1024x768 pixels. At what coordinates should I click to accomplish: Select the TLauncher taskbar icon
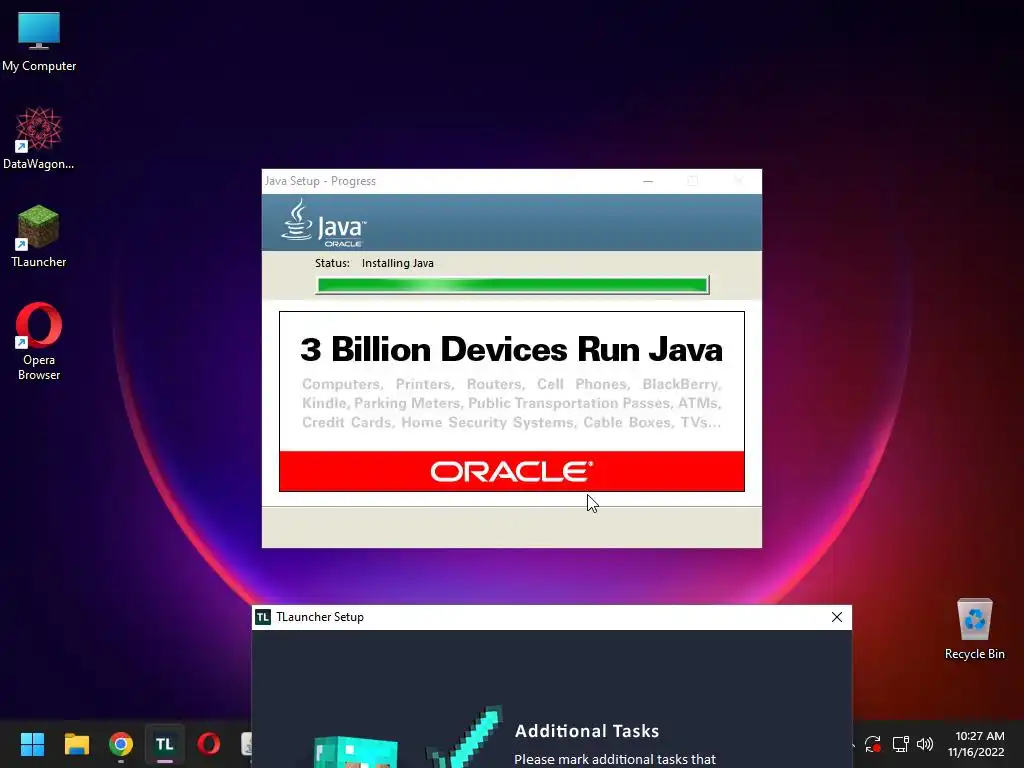click(165, 744)
